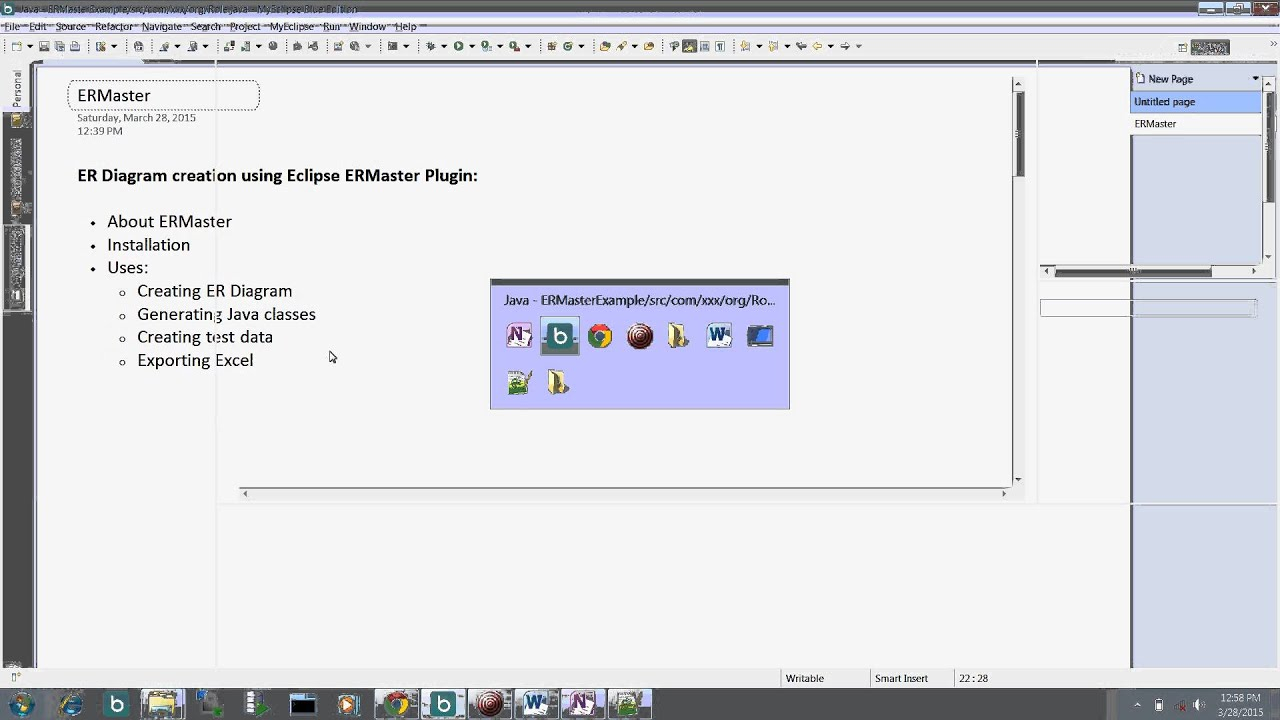The width and height of the screenshot is (1280, 720).
Task: Open the Navigate menu
Action: pyautogui.click(x=162, y=27)
